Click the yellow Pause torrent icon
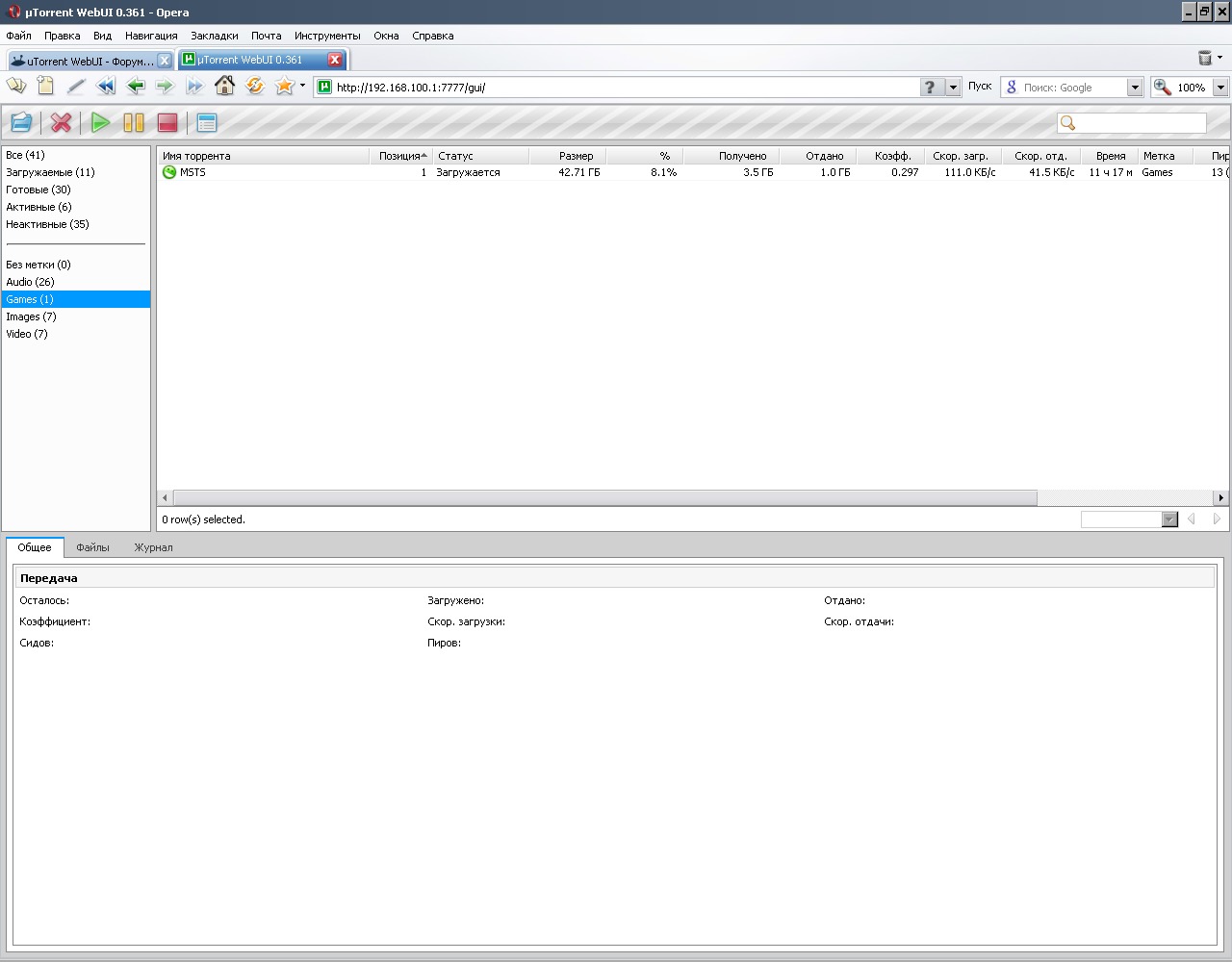This screenshot has height=962, width=1232. (x=134, y=122)
